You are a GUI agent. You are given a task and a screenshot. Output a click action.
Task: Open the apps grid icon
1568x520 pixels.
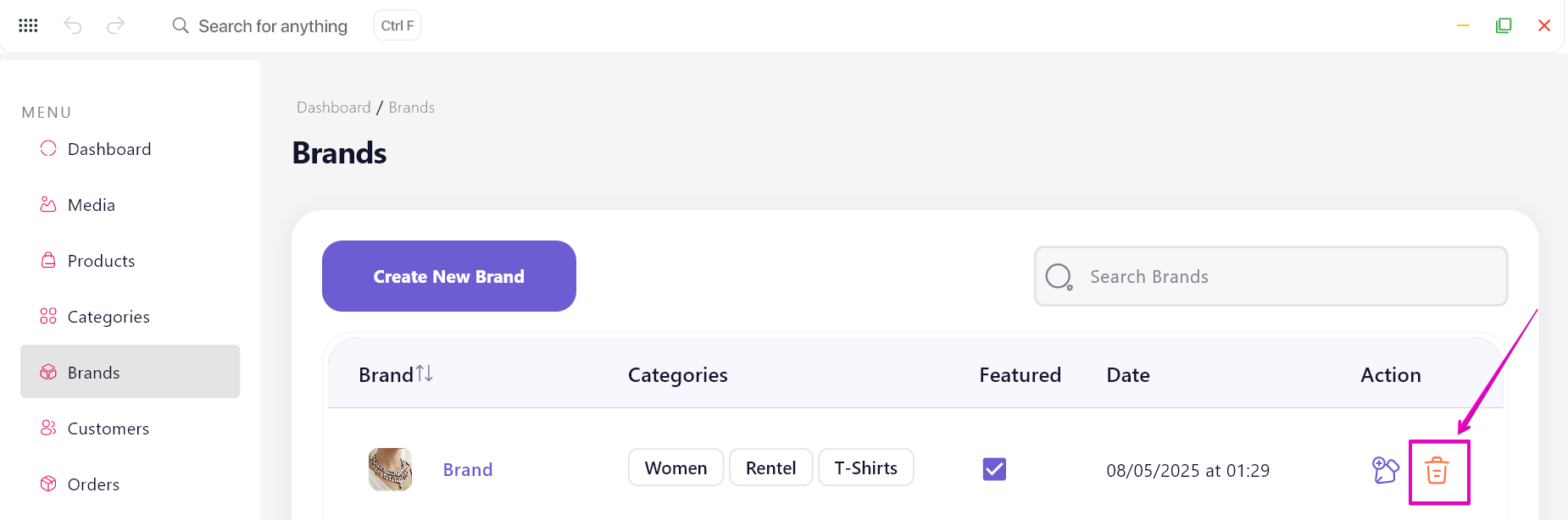point(28,25)
